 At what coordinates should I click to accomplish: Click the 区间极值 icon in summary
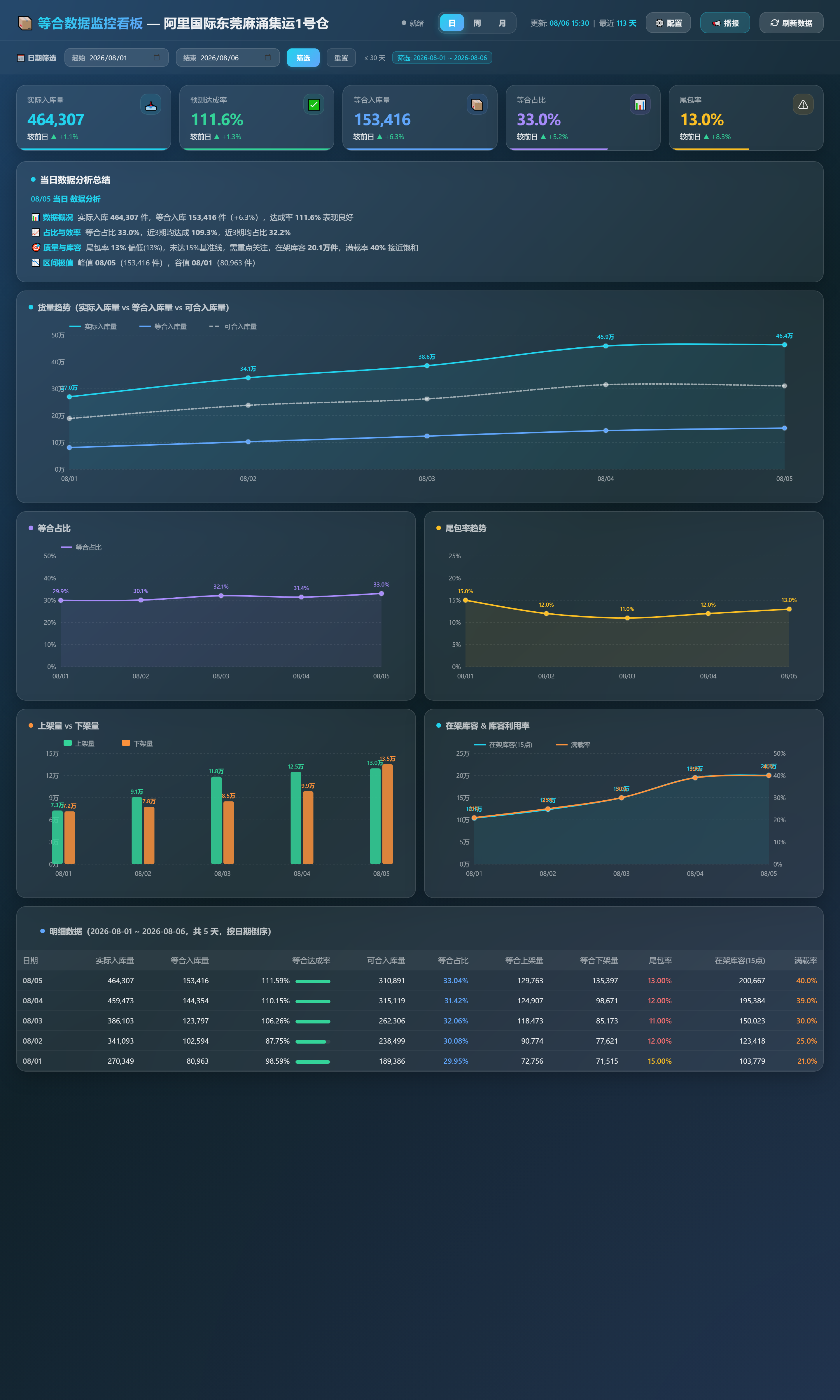(36, 263)
